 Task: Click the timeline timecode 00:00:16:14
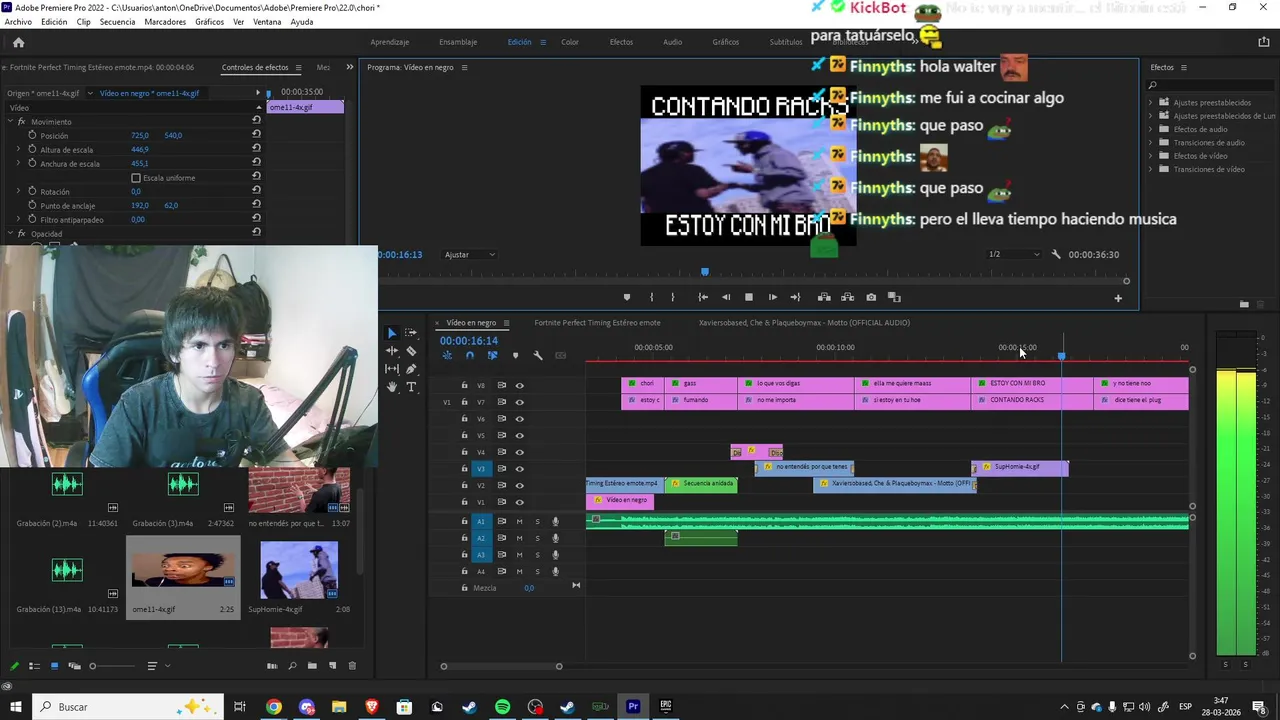pyautogui.click(x=469, y=341)
